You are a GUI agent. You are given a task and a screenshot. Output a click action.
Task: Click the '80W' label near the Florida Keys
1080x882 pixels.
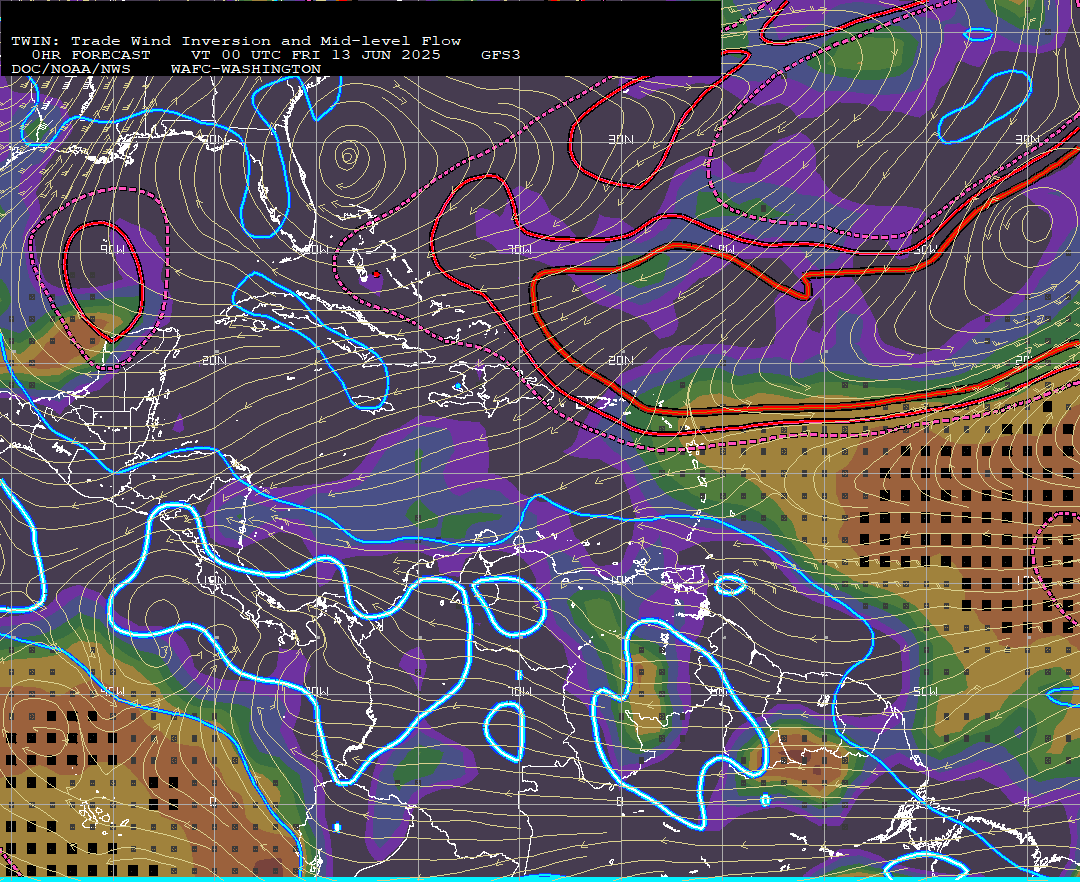click(x=315, y=249)
